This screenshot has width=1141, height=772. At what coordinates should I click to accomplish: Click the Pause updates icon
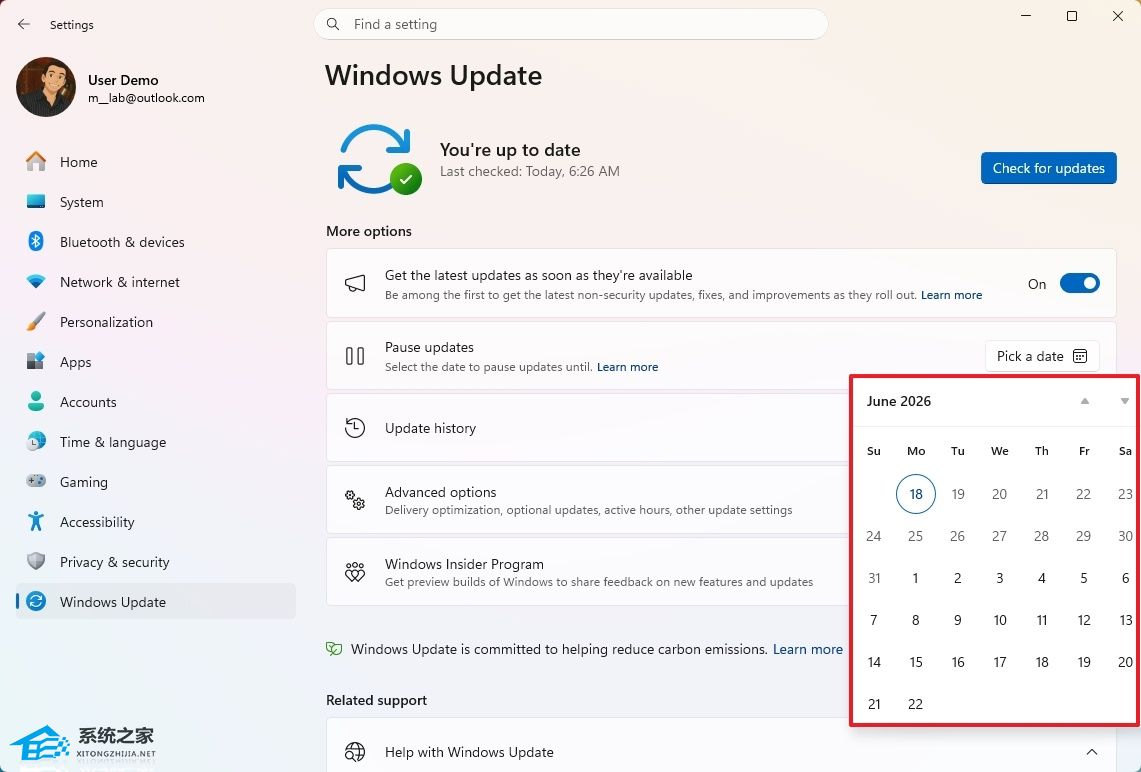click(x=355, y=356)
